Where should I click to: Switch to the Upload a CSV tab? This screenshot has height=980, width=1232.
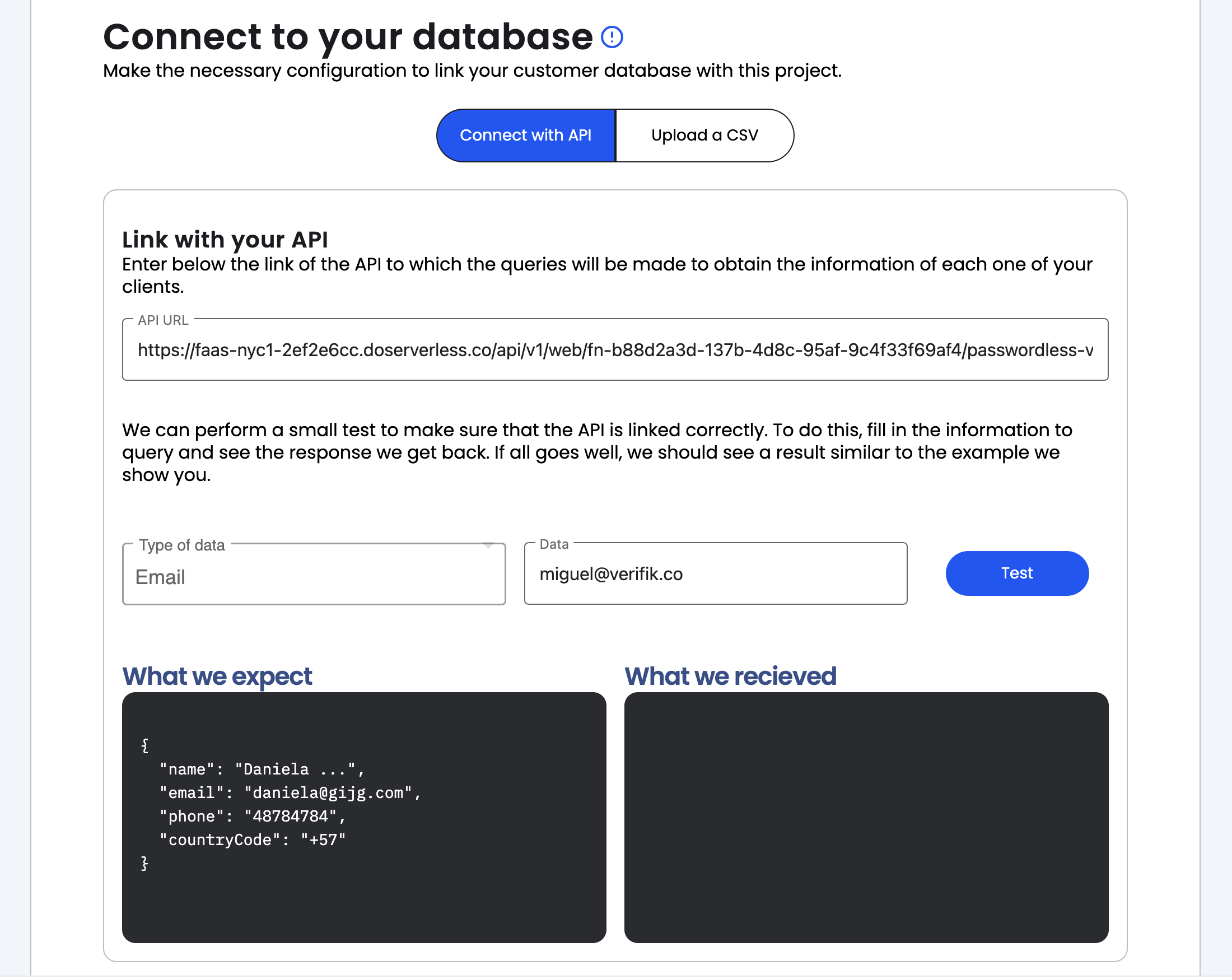704,136
